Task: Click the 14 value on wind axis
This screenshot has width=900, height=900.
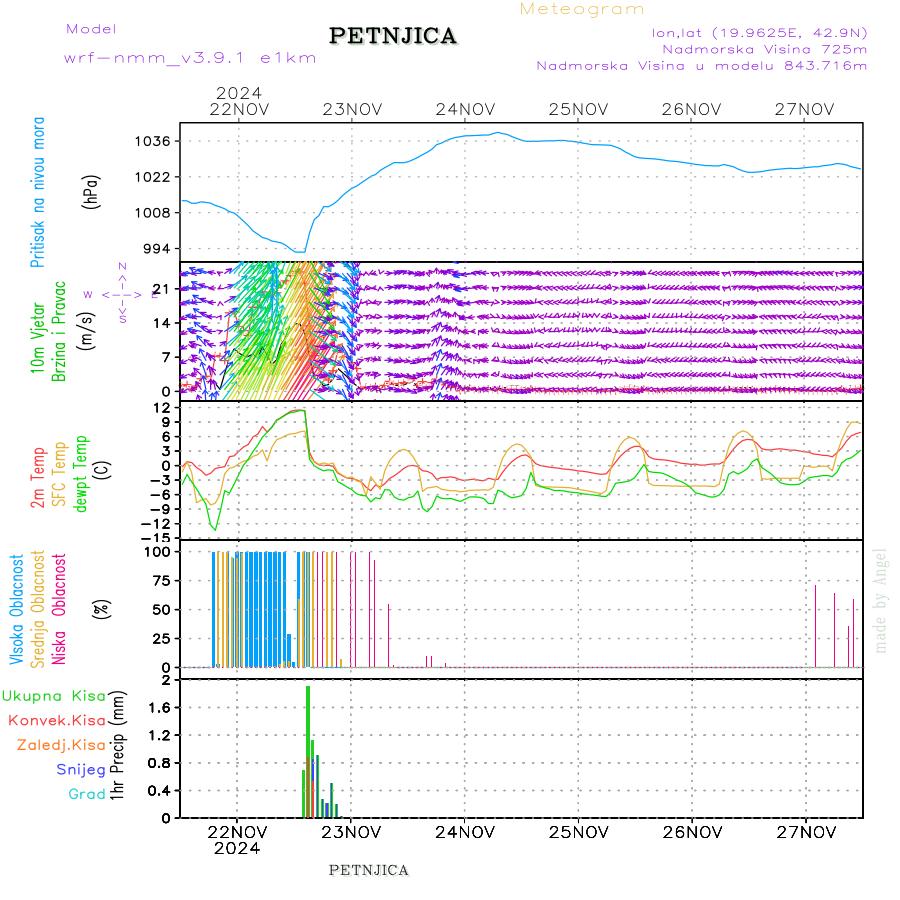Action: click(x=162, y=323)
